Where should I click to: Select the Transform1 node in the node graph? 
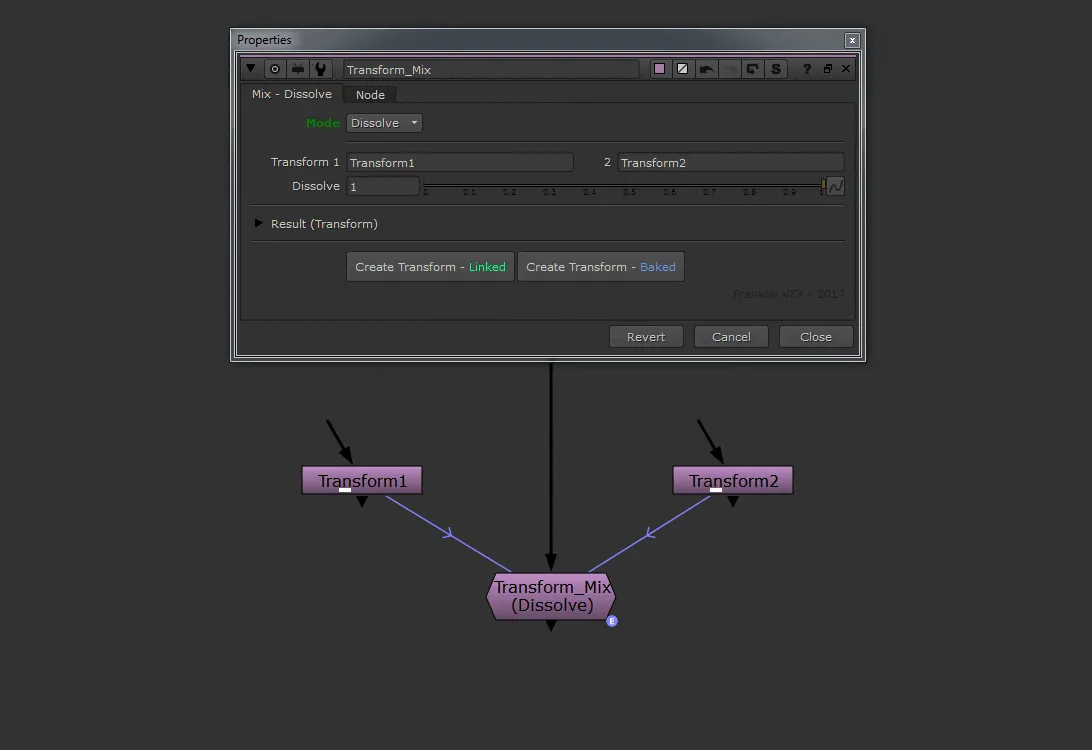point(361,480)
